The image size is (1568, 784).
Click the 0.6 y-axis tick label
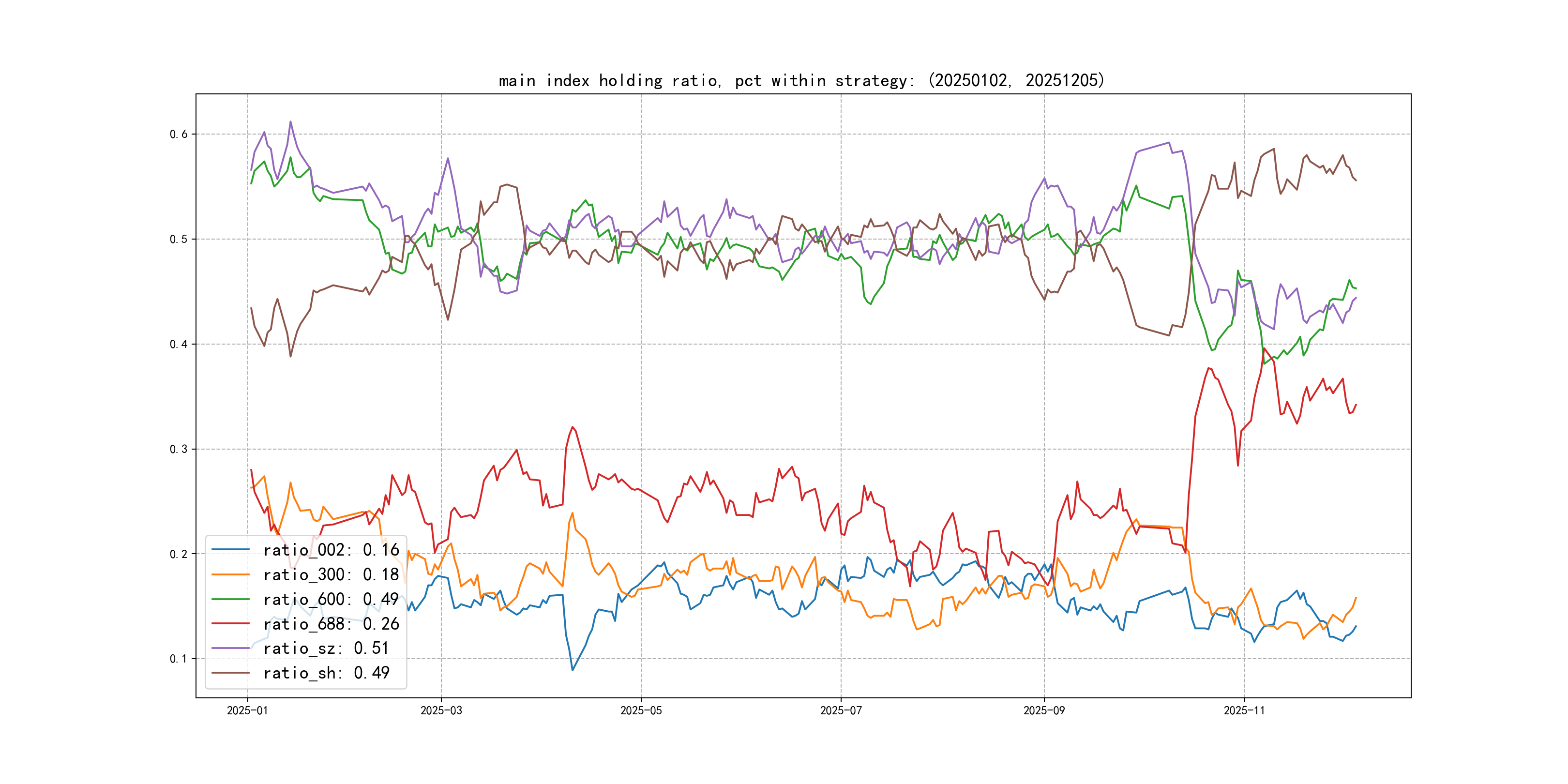[x=179, y=135]
